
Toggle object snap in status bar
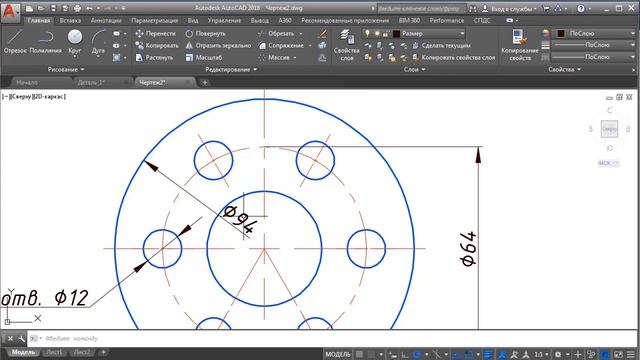point(469,354)
